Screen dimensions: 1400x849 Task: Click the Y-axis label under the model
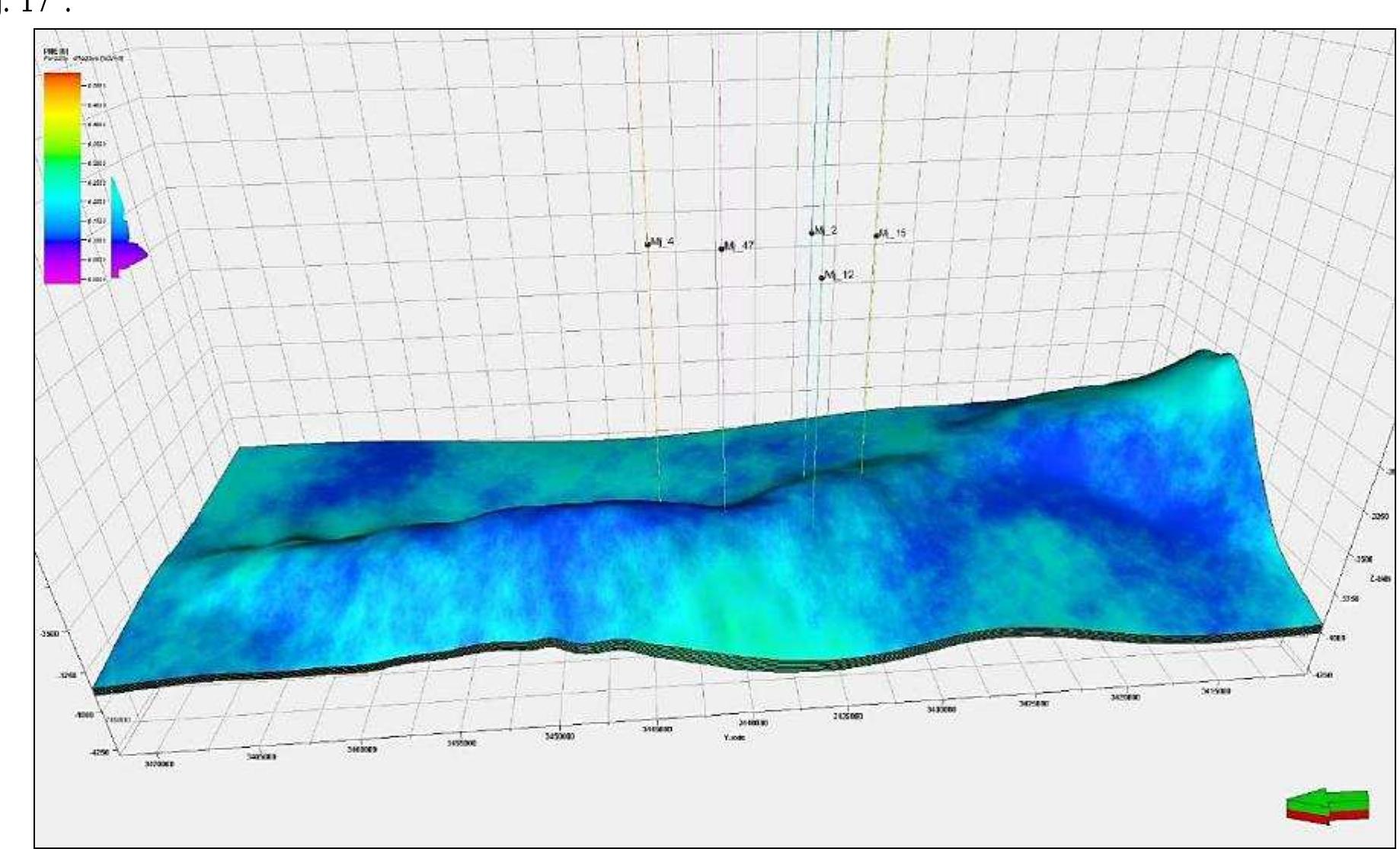click(x=734, y=738)
